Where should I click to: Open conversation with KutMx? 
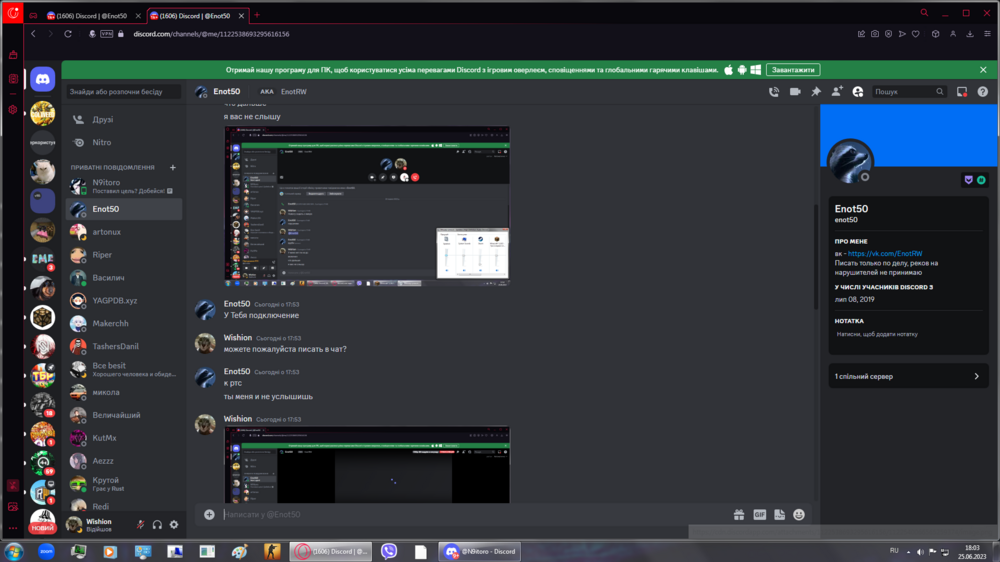click(x=124, y=438)
